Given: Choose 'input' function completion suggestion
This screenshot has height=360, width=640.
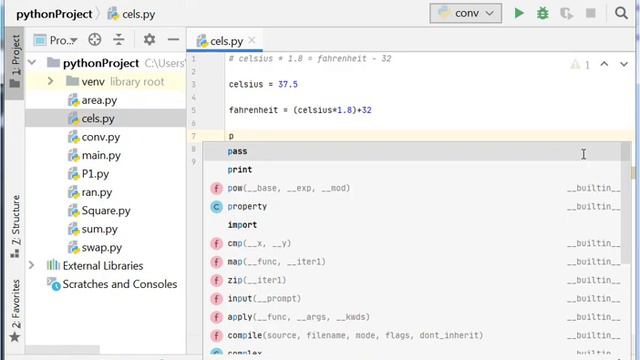Looking at the screenshot, I should pos(412,298).
